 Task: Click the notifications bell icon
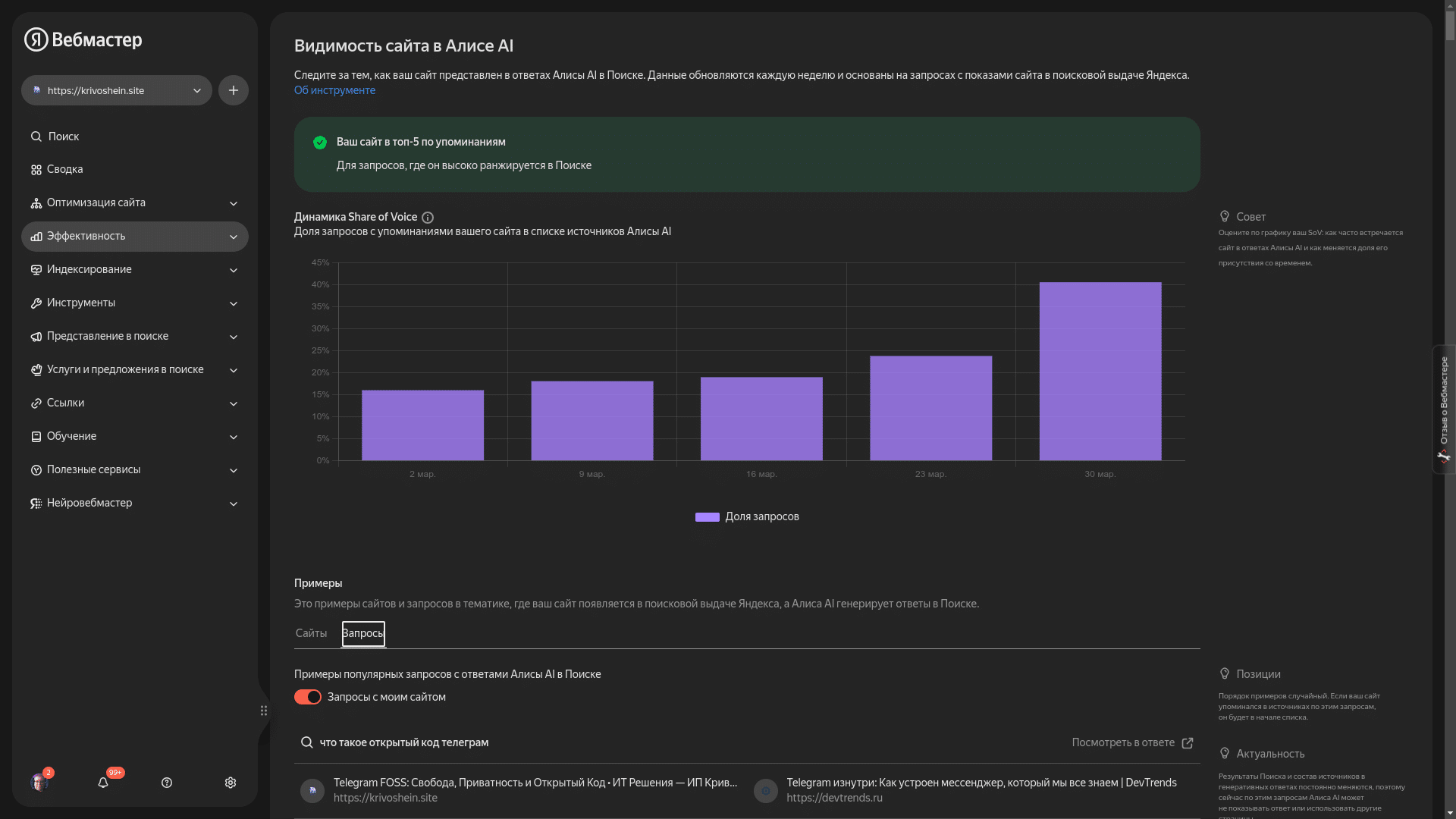[103, 783]
